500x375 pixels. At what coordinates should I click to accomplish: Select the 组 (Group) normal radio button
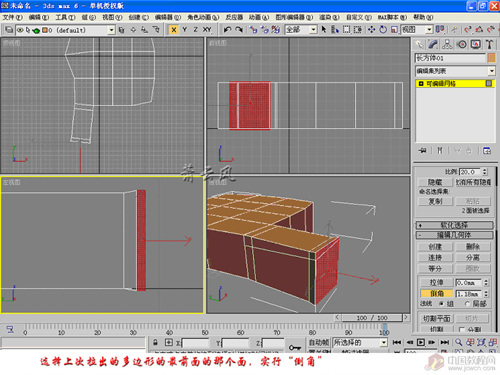coord(441,304)
